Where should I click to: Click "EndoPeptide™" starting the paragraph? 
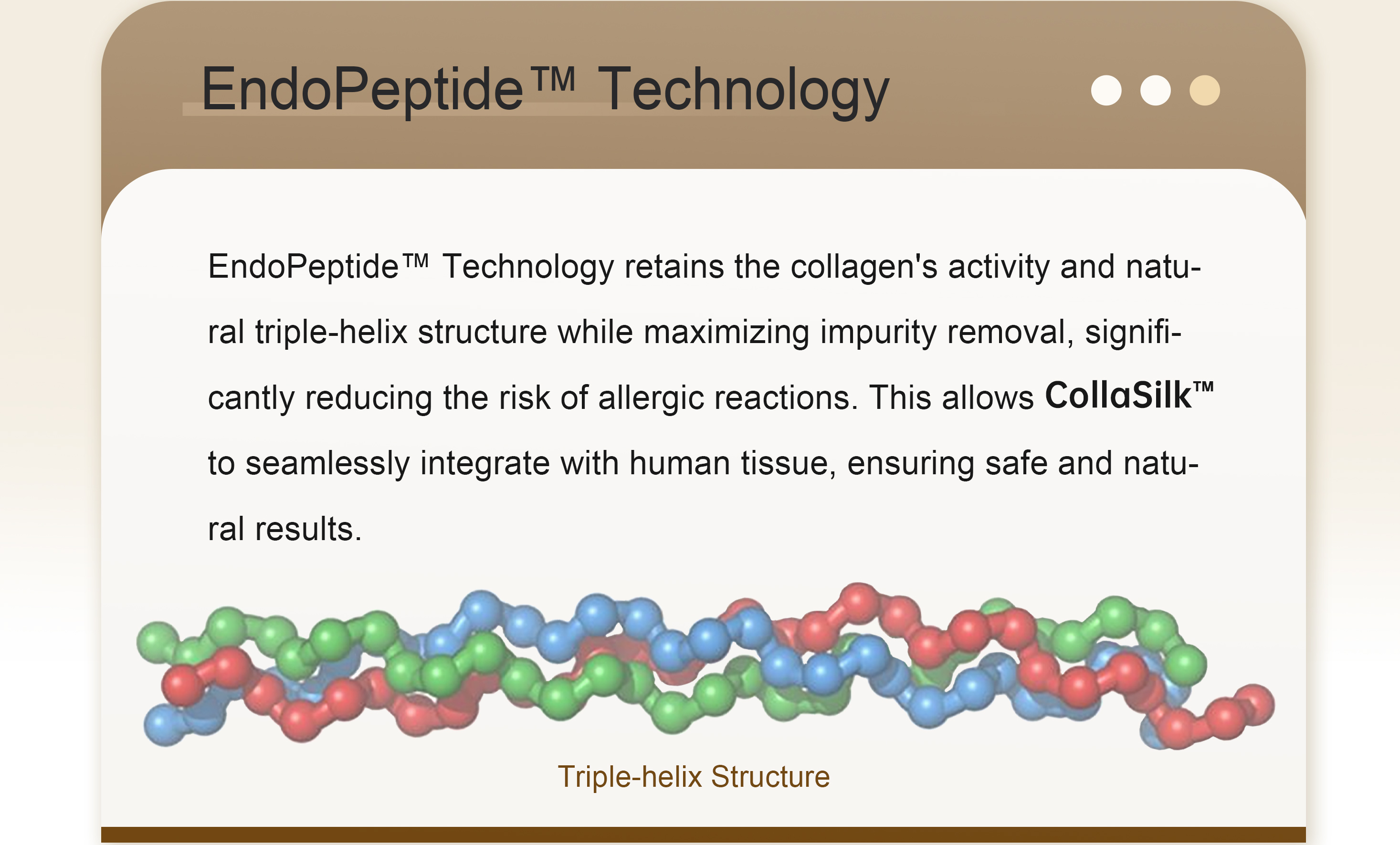[x=318, y=266]
